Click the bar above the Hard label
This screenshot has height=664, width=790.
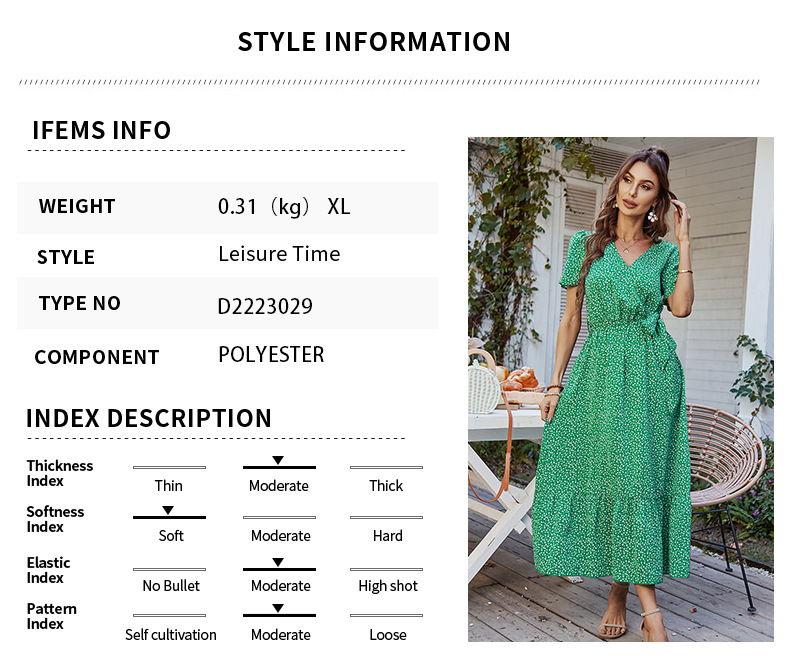(386, 517)
